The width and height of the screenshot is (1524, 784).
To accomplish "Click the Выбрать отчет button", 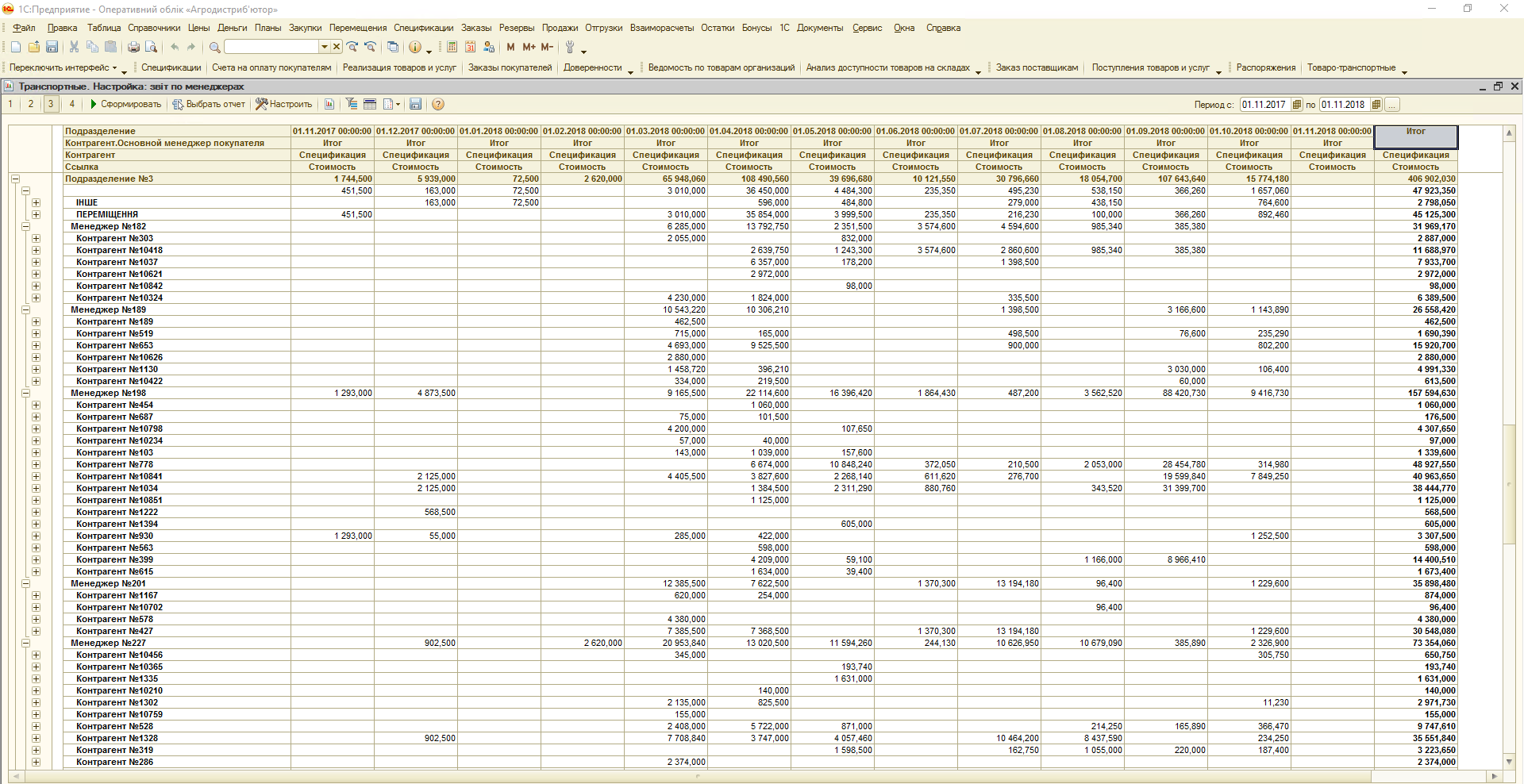I will point(210,104).
